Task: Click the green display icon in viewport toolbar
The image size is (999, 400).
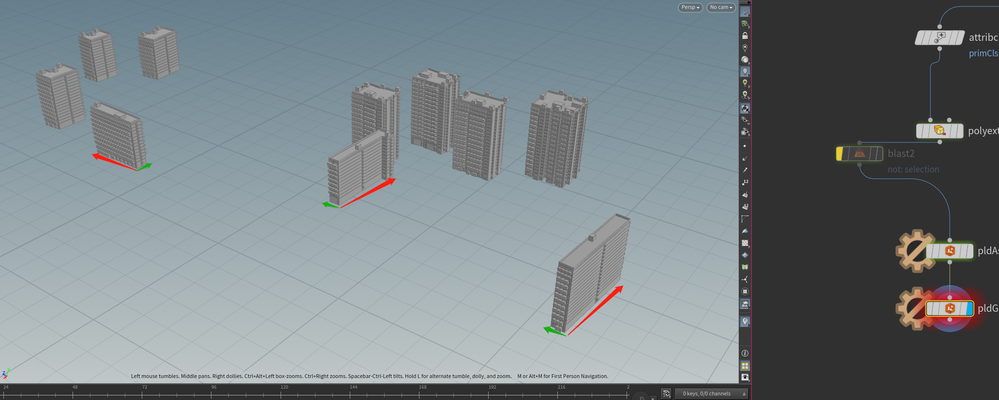Action: (745, 267)
